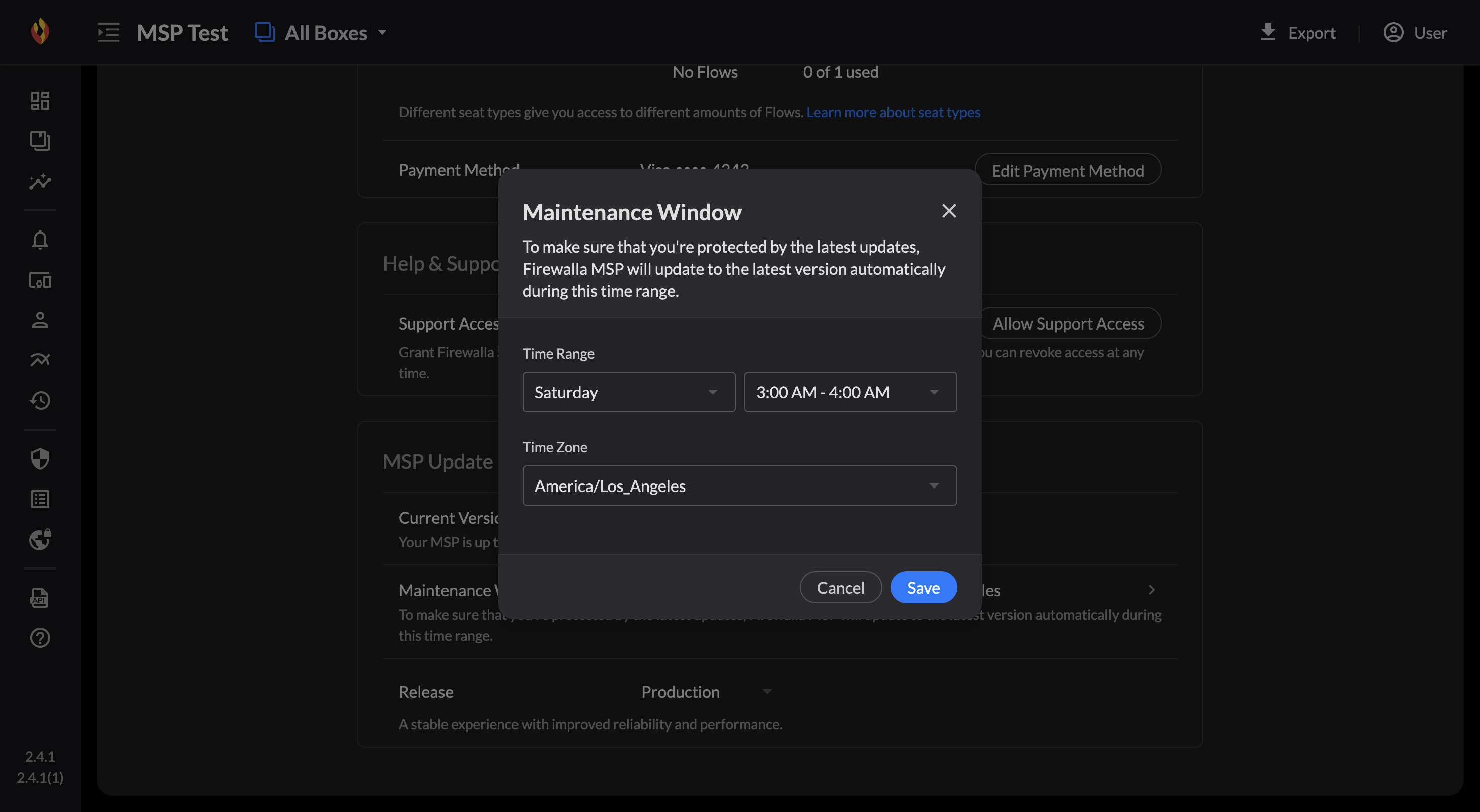1480x812 pixels.
Task: Click the "No Flows" text
Action: point(705,72)
